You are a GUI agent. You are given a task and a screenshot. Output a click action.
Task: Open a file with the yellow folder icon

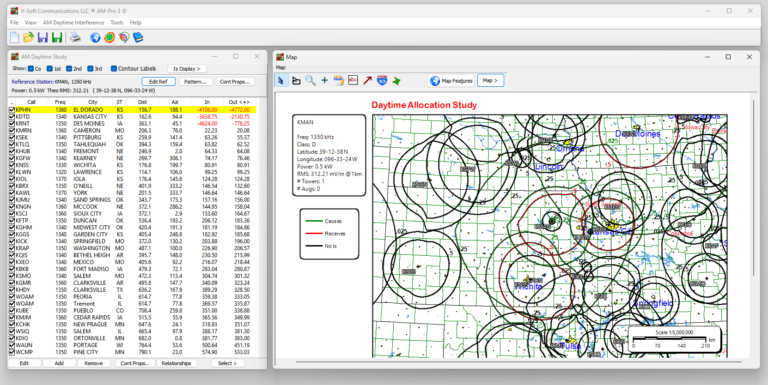pyautogui.click(x=28, y=37)
